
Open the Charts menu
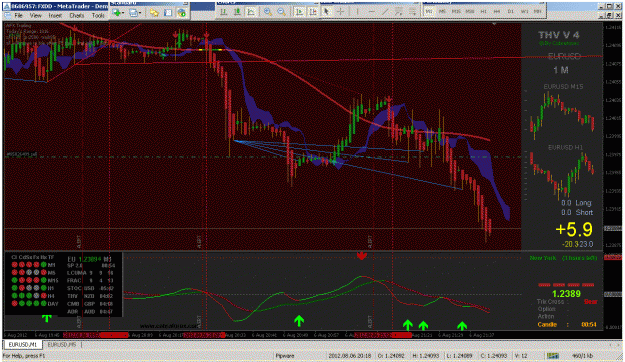point(77,16)
